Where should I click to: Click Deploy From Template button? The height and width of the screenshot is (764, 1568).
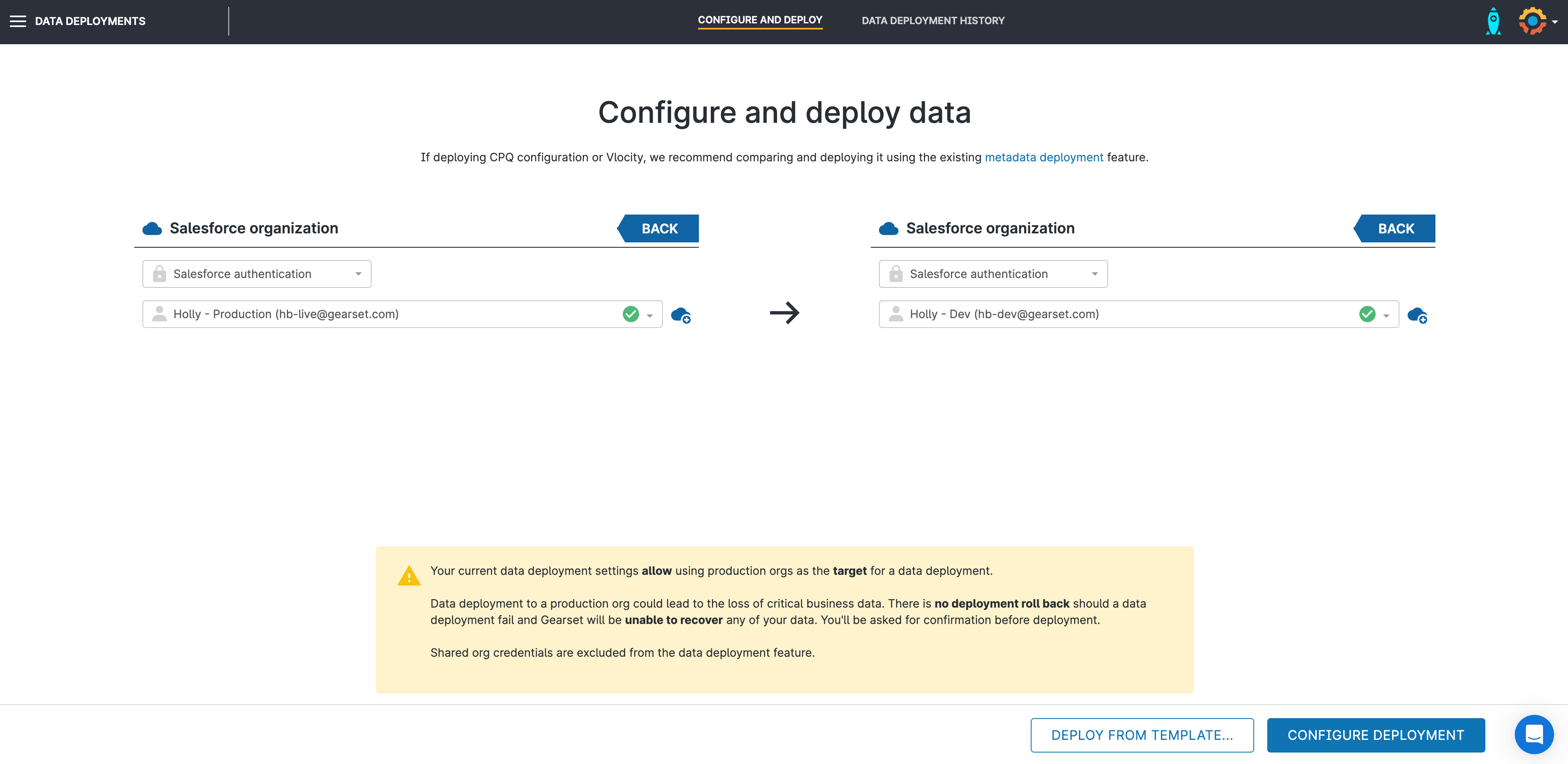click(x=1142, y=735)
